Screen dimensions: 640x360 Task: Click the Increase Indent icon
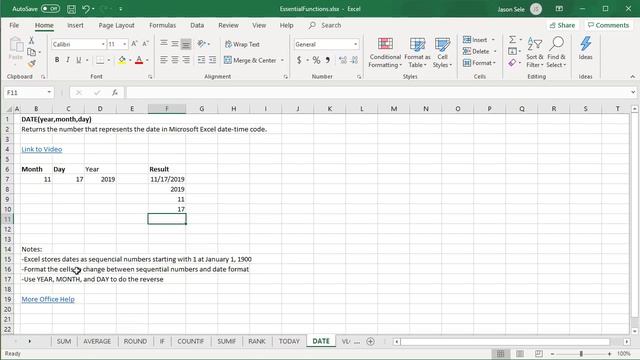[x=212, y=60]
